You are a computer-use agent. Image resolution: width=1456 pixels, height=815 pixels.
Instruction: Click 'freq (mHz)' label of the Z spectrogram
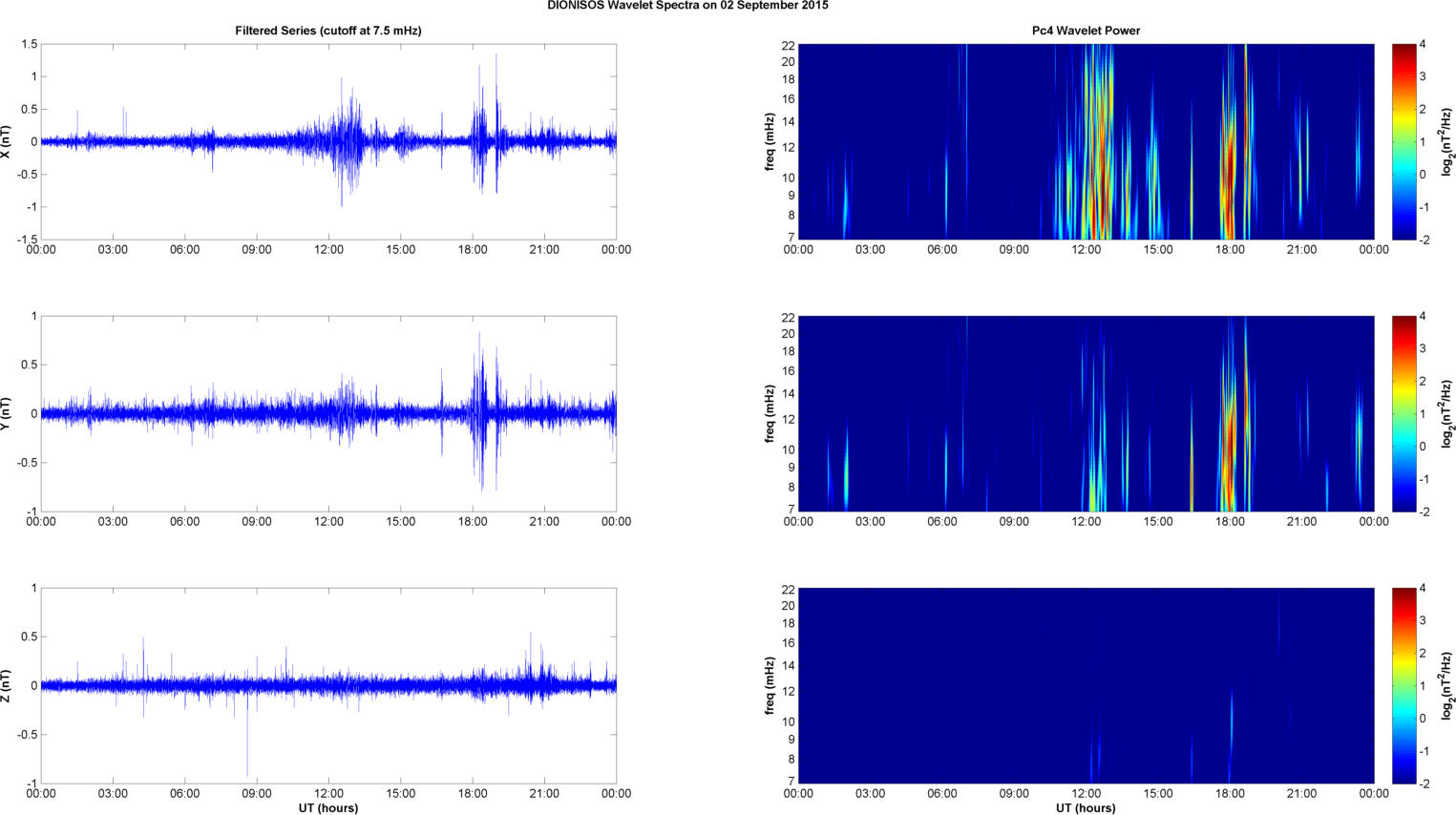click(770, 685)
